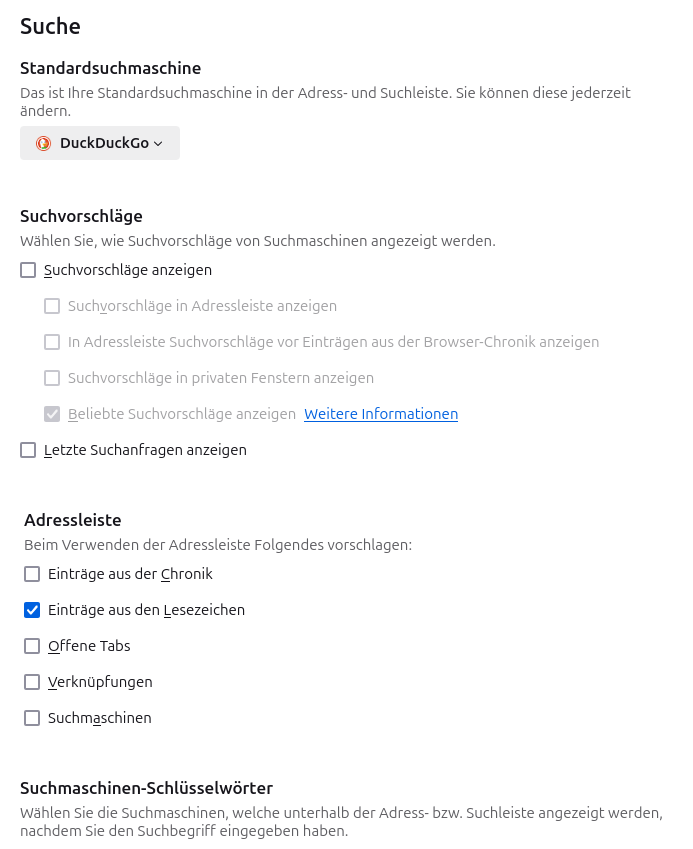Select the 'Suchmaschinen' checkbox
The image size is (693, 849).
click(x=32, y=718)
